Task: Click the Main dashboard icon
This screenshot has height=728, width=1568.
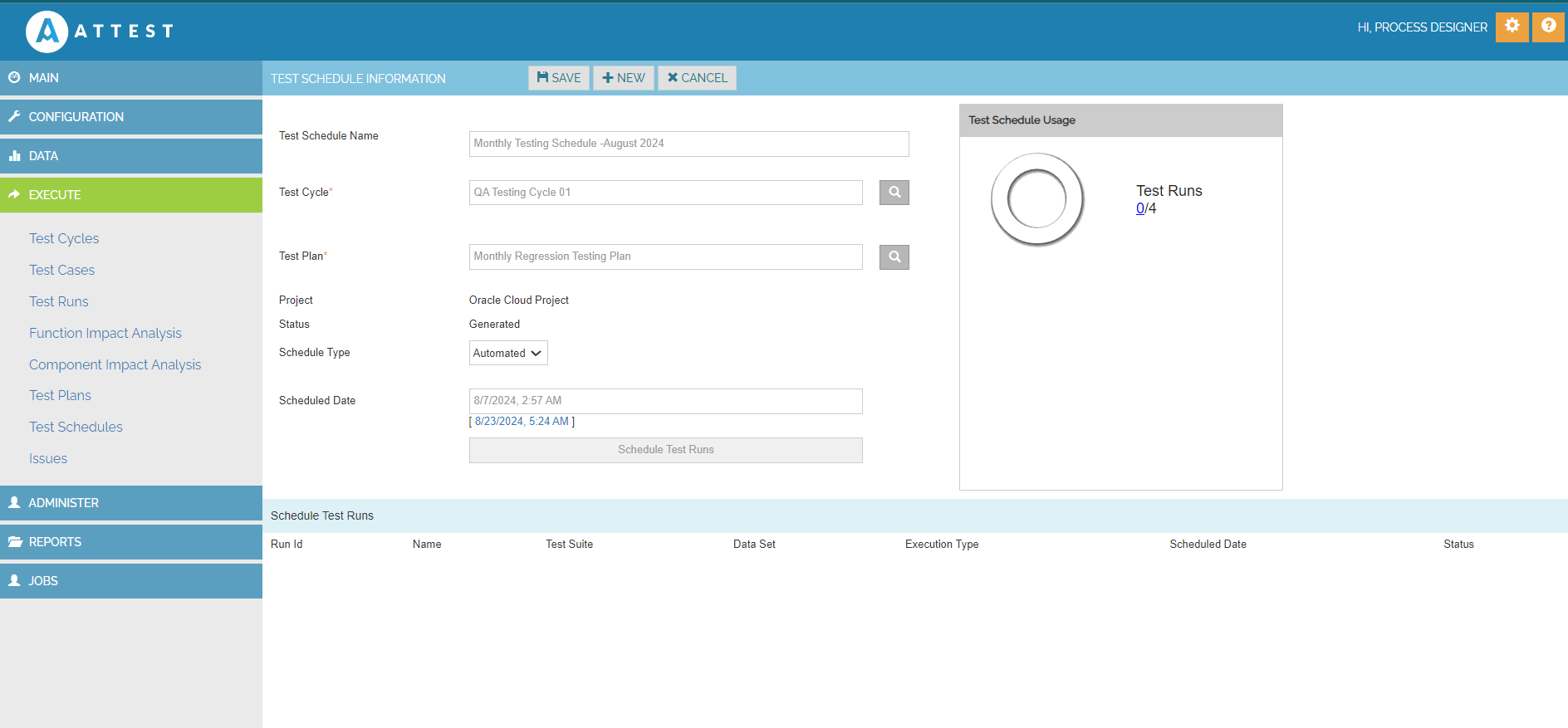Action: (14, 77)
